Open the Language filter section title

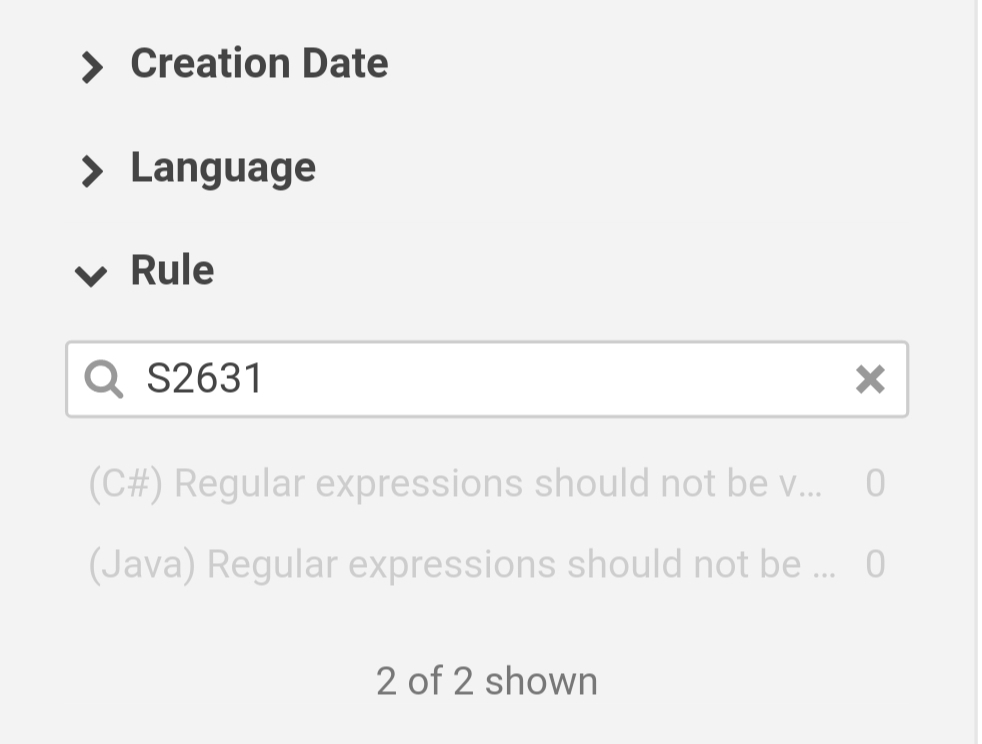point(223,168)
